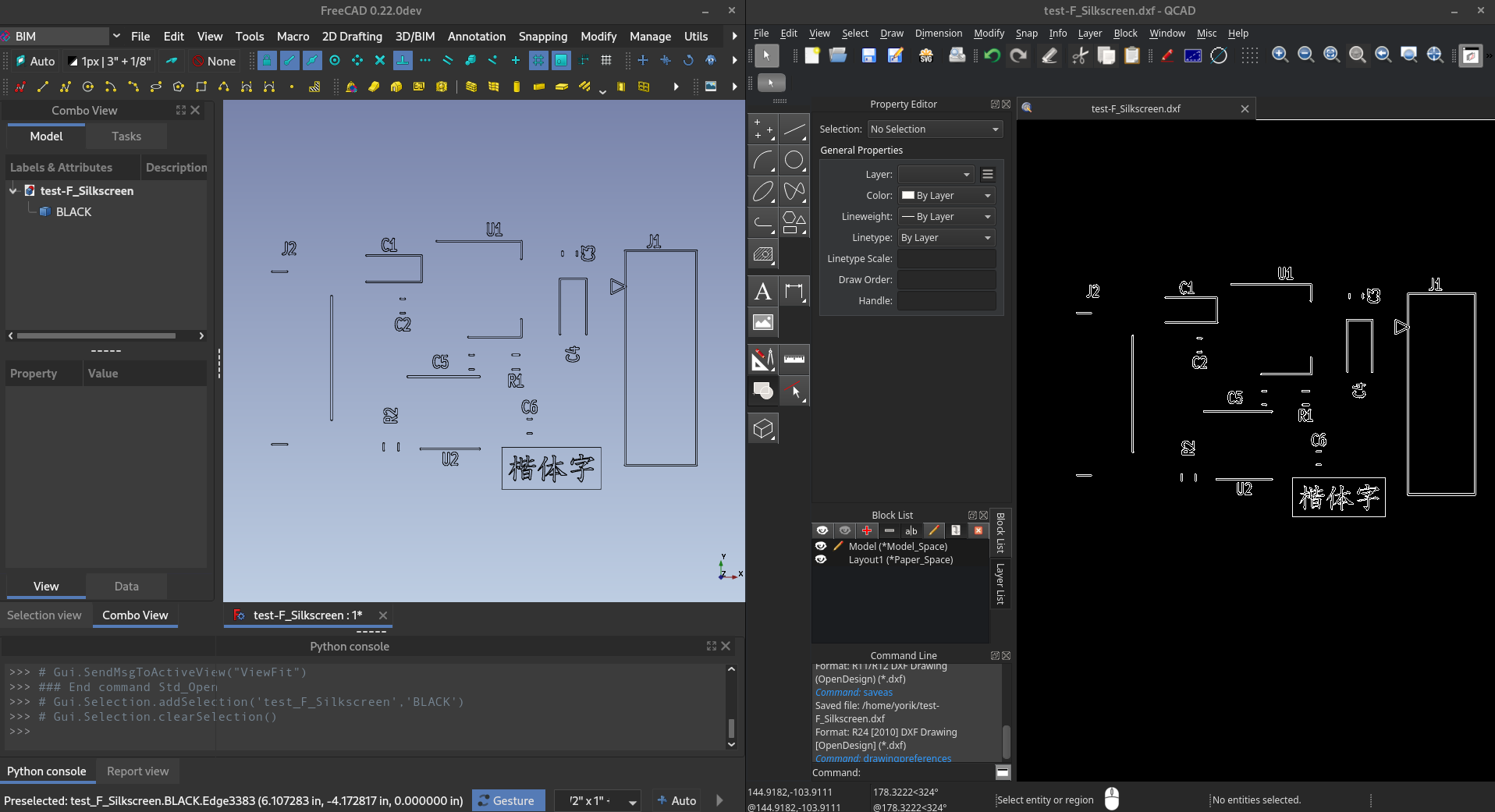
Task: Select QCAD's arrow selection pointer tool
Action: [767, 55]
